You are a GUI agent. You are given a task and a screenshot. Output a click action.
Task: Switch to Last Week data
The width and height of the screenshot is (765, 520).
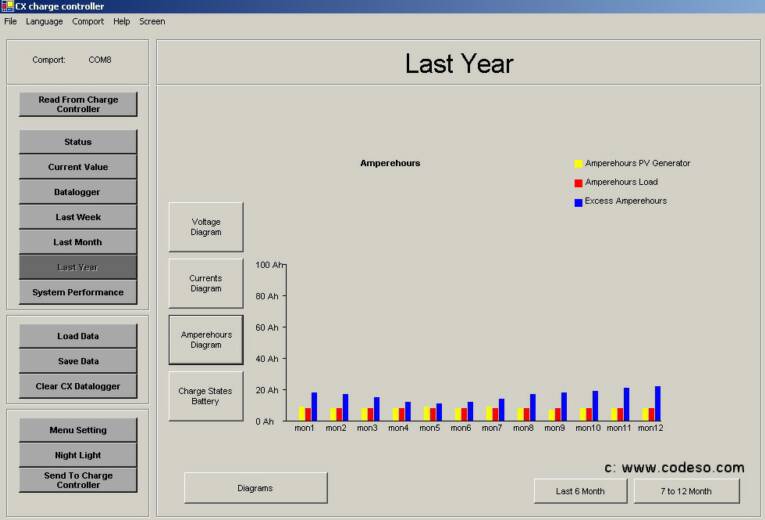click(78, 217)
